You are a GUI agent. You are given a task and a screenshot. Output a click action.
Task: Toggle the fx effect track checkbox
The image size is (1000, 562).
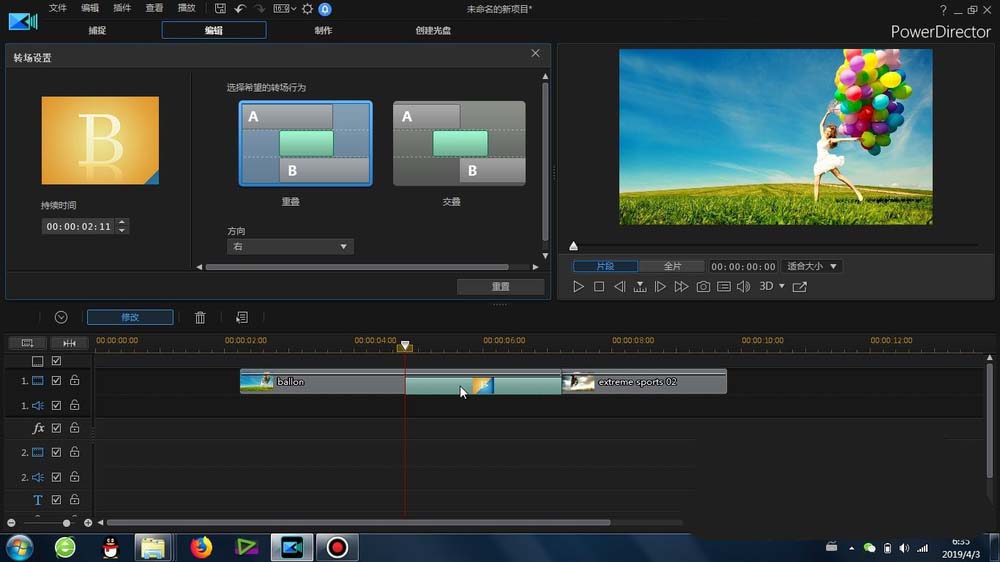pyautogui.click(x=56, y=428)
